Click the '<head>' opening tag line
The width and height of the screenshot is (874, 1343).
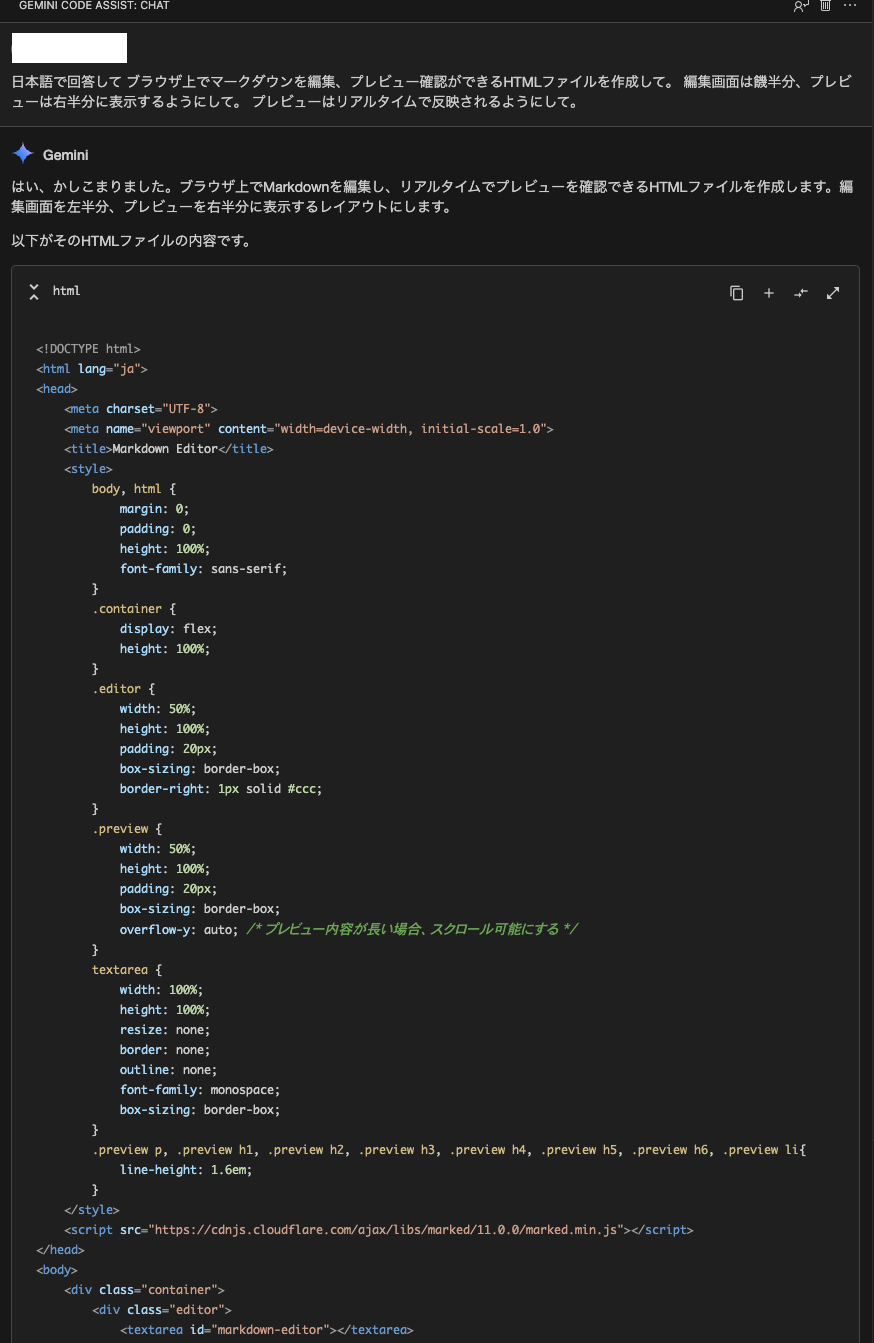[x=57, y=389]
